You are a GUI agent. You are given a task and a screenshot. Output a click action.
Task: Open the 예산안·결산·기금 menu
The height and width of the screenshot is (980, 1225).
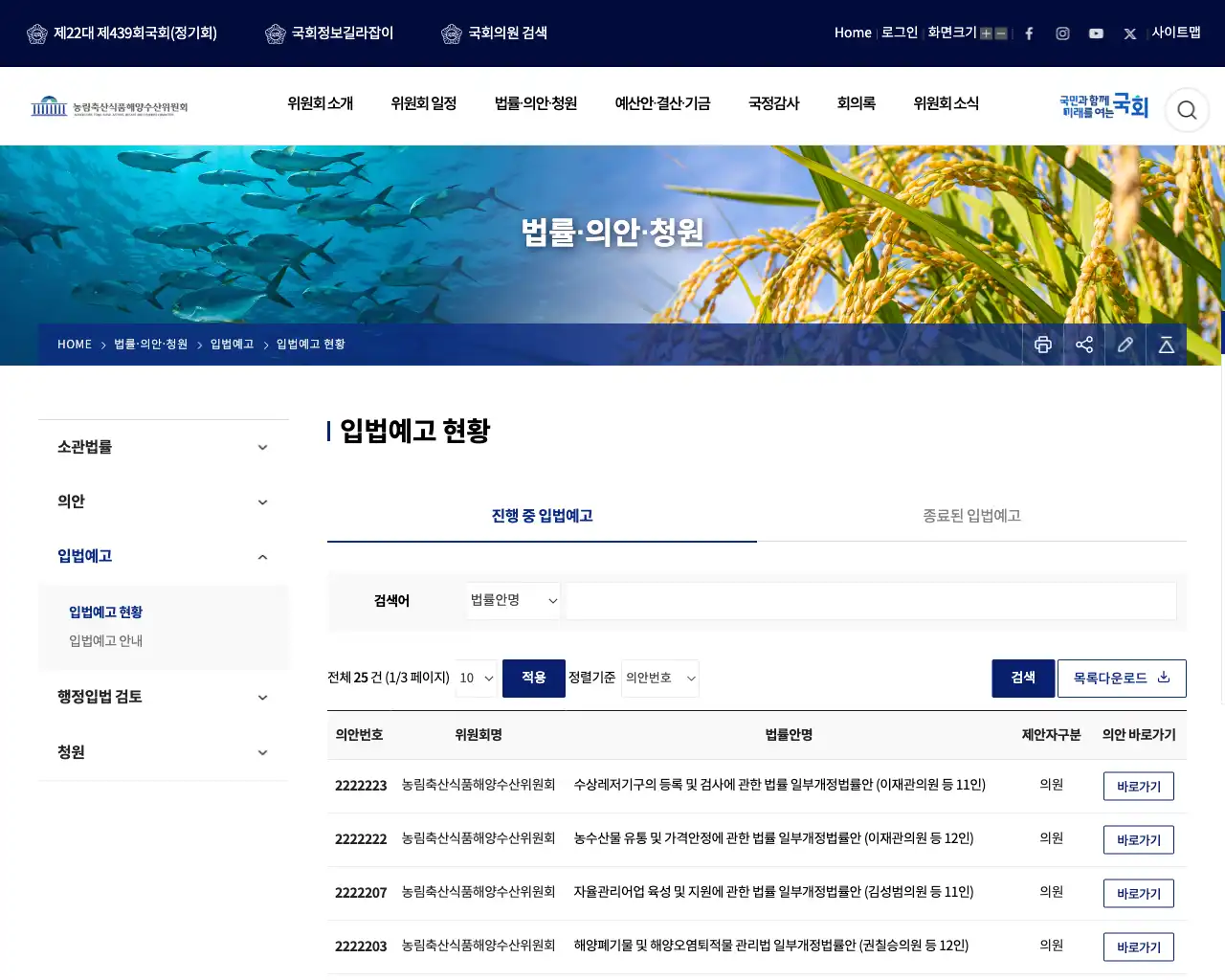coord(662,103)
